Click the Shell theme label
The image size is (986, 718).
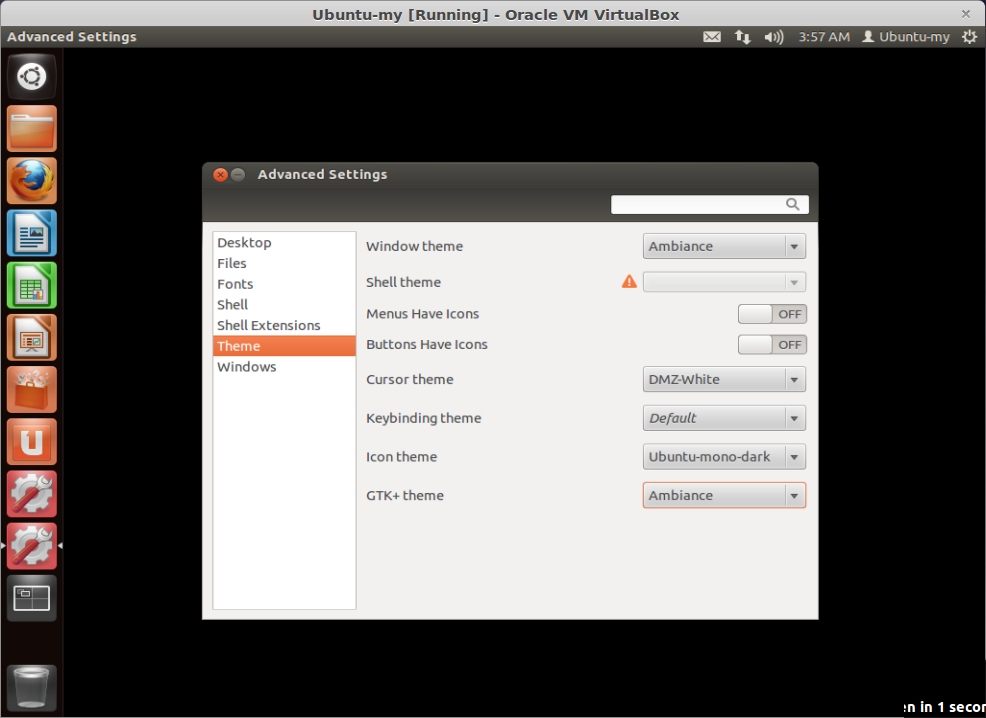(x=403, y=282)
